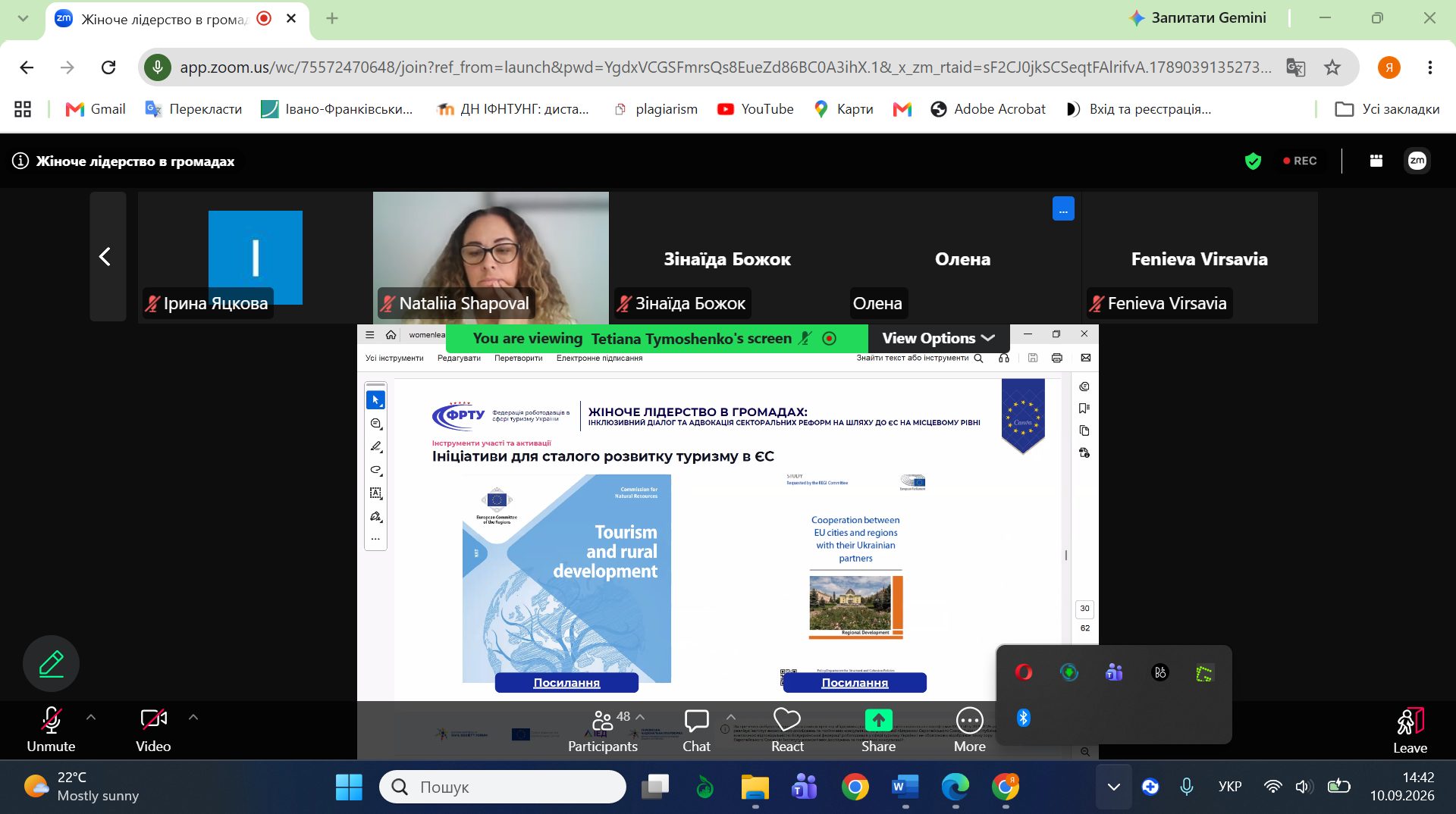Click the Zoom logo button in header
This screenshot has width=1456, height=814.
point(1417,161)
